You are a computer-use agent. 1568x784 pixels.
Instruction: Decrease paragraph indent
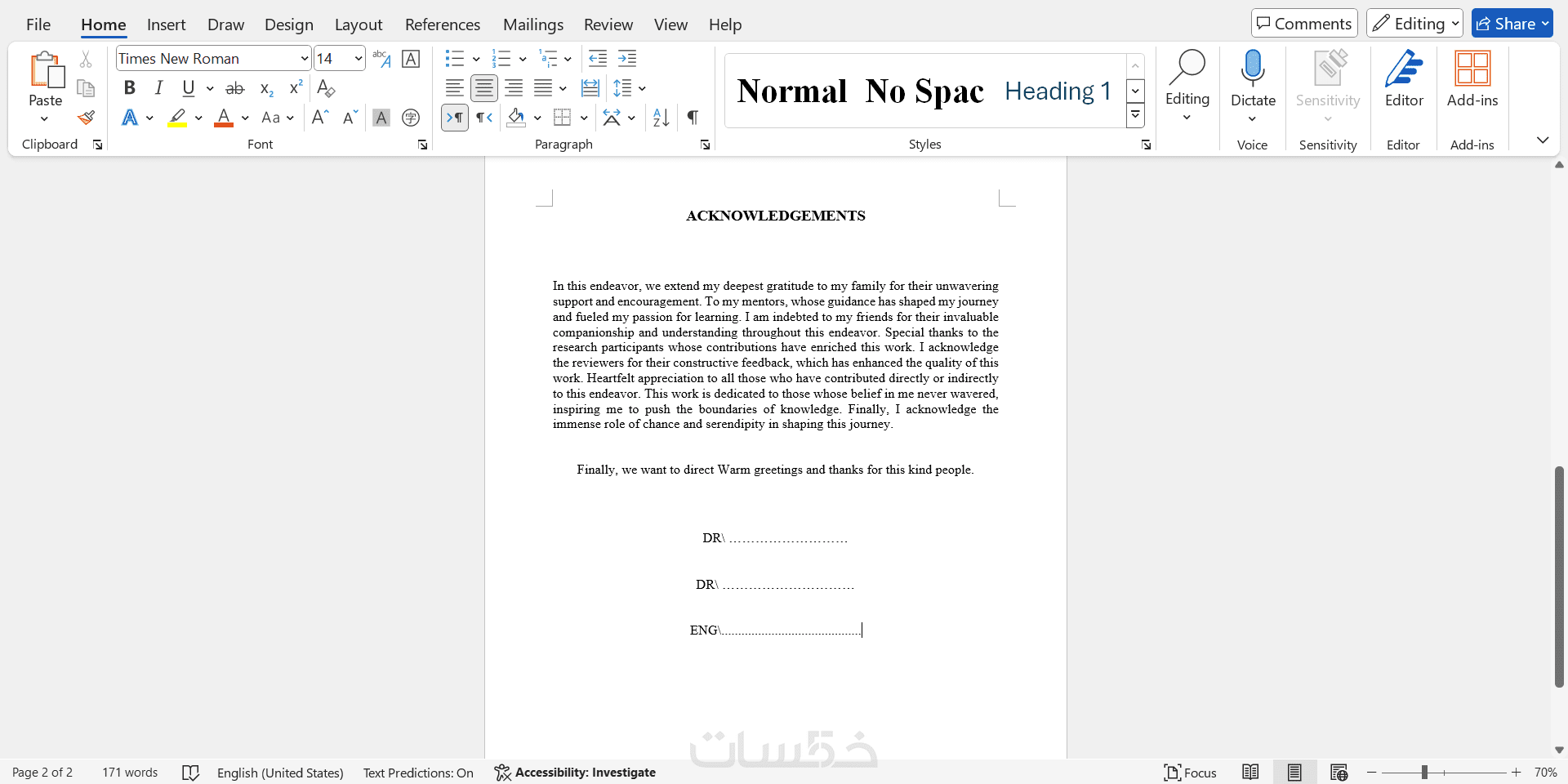click(598, 59)
